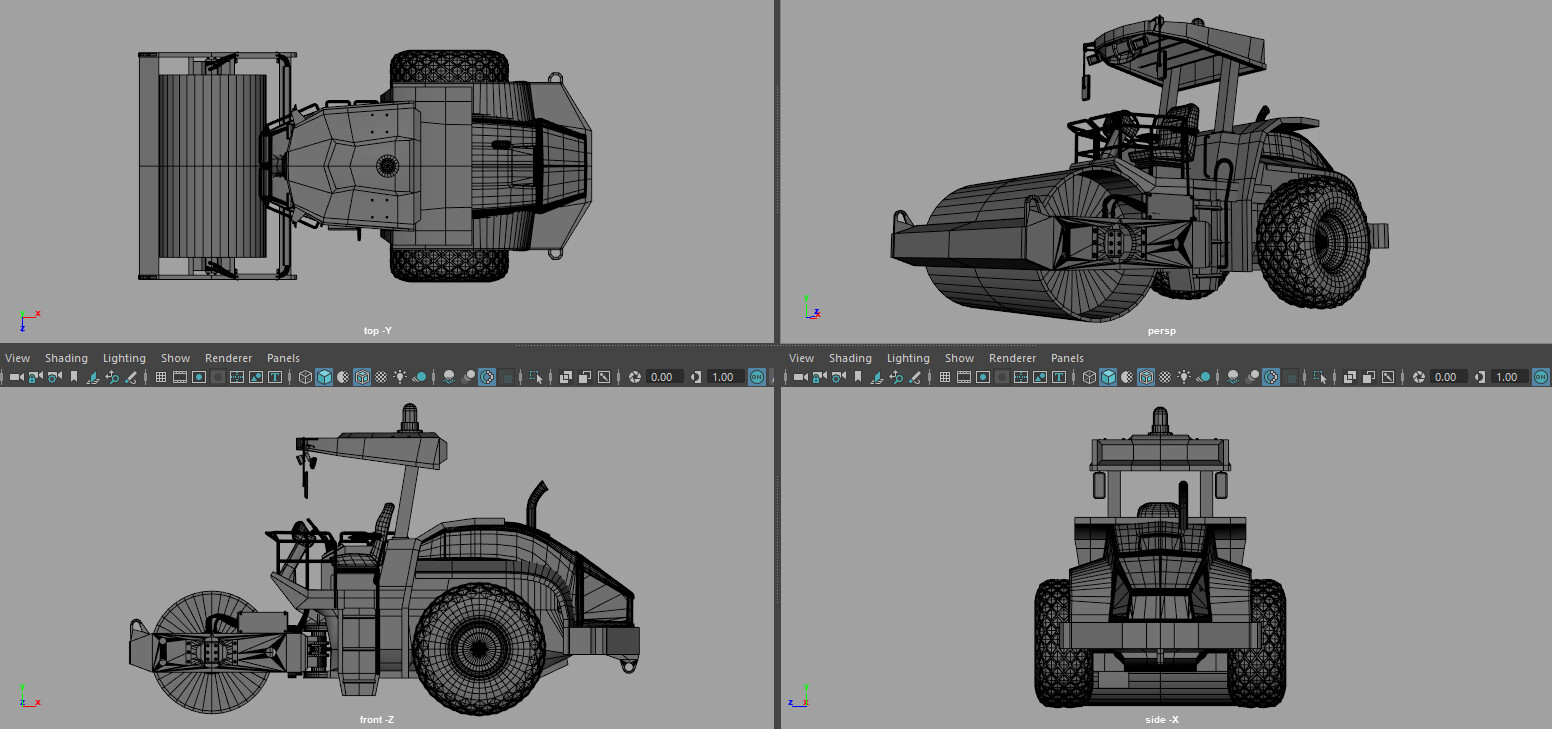
Task: Click Safe Title icon in front view toolbar
Action: tap(274, 377)
